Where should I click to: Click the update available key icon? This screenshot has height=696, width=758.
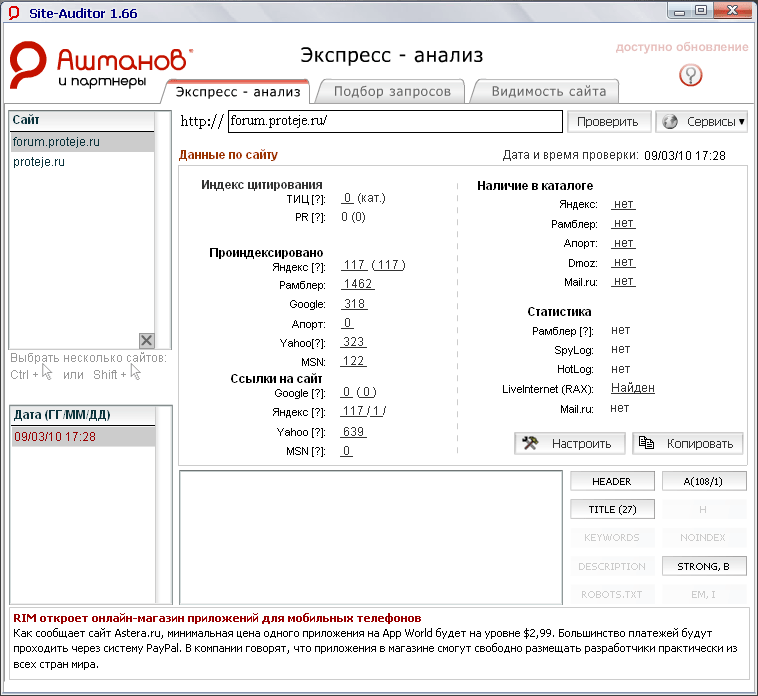691,75
